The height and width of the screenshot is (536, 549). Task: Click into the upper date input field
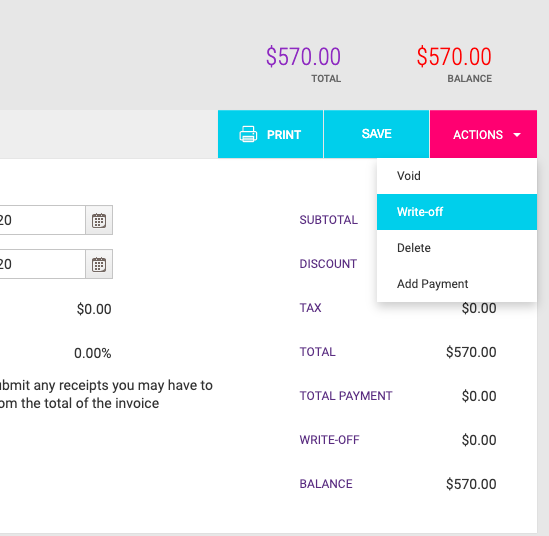[x=42, y=220]
